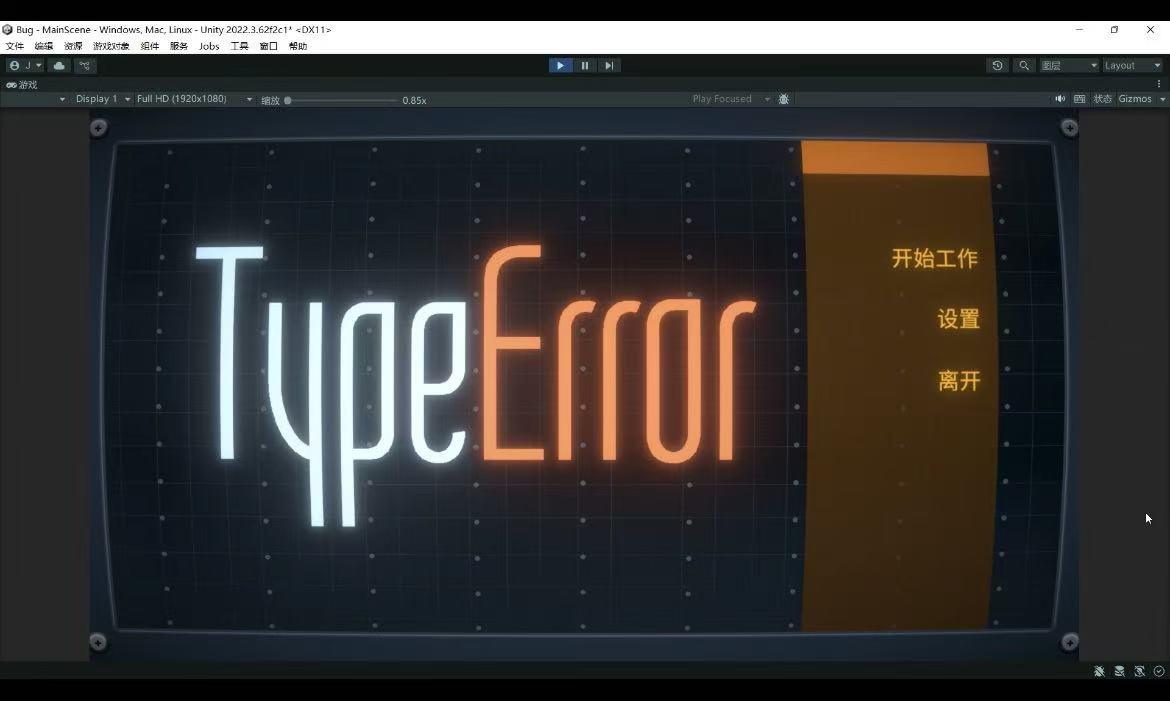Open the Jobs menu

209,46
